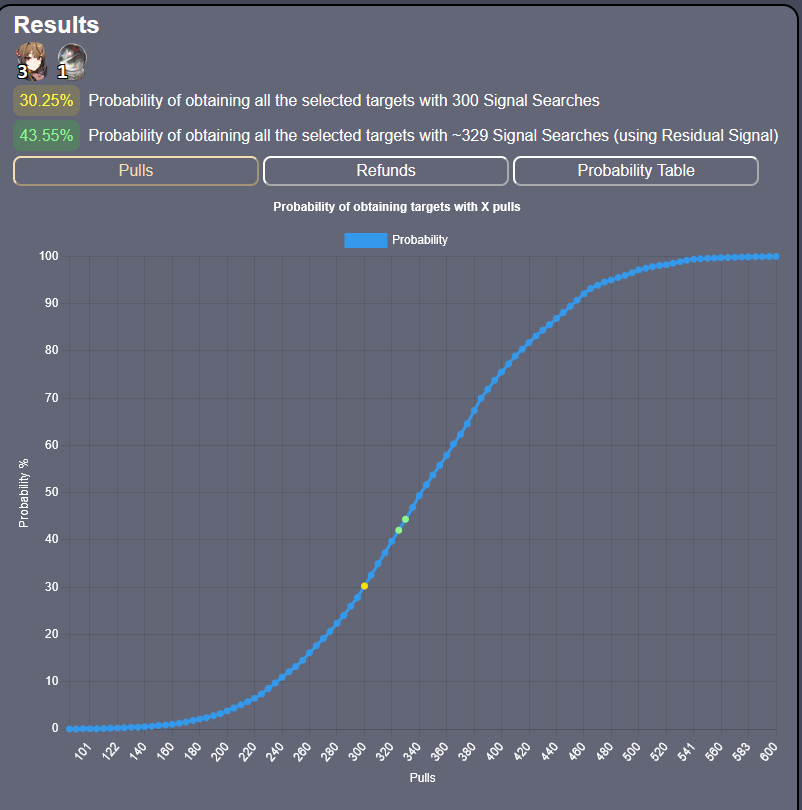The height and width of the screenshot is (810, 802).
Task: Click the last data point at 600 pulls
Action: 776,256
